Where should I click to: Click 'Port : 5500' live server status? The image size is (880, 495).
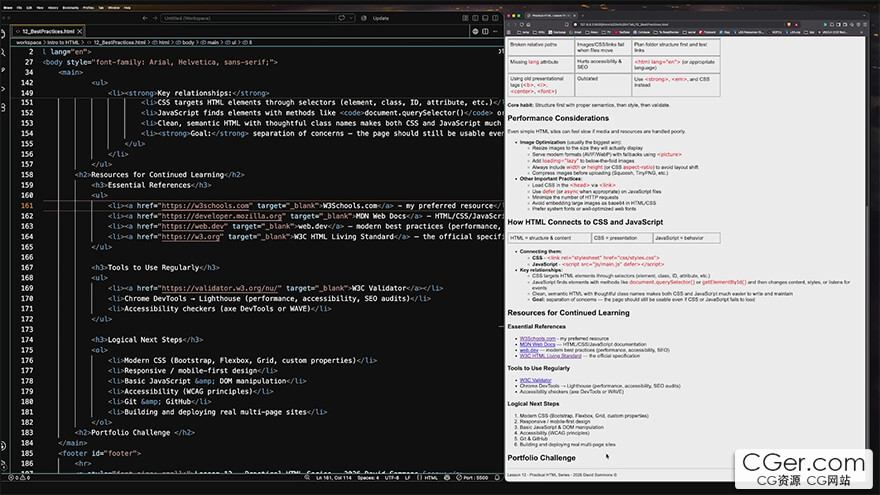[472, 478]
